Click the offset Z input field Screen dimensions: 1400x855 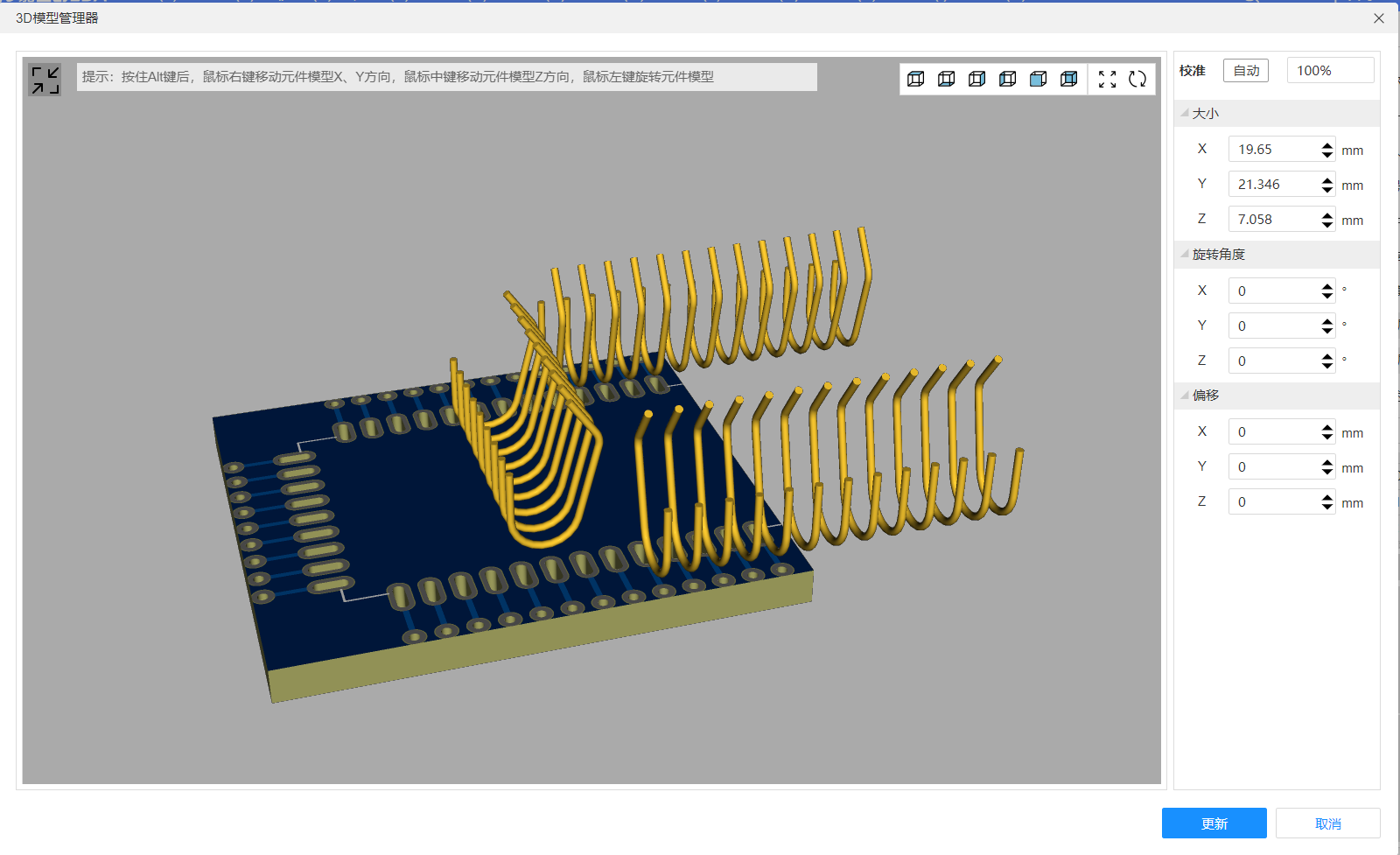pos(1273,501)
